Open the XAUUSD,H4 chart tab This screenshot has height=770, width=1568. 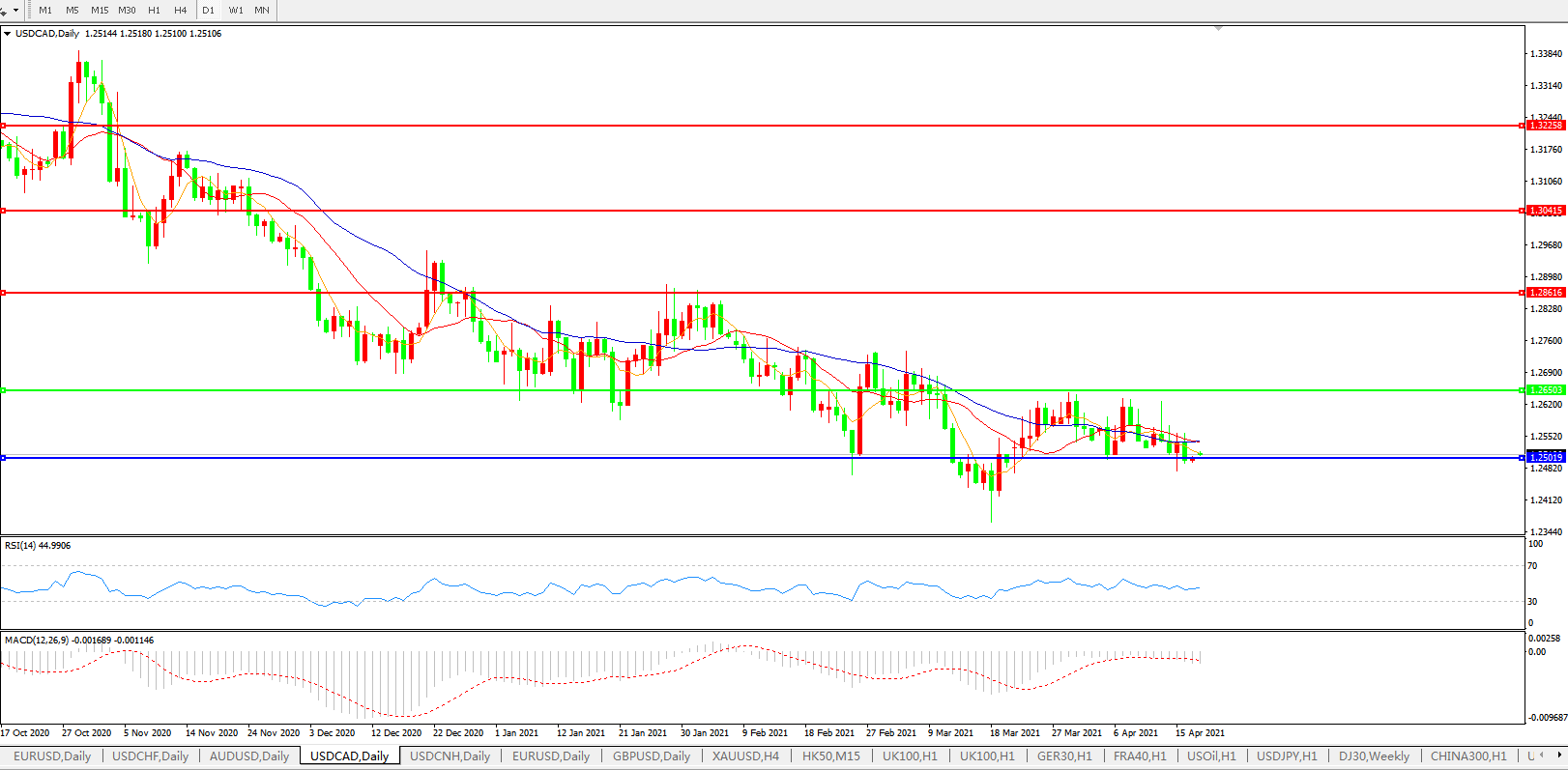(745, 756)
